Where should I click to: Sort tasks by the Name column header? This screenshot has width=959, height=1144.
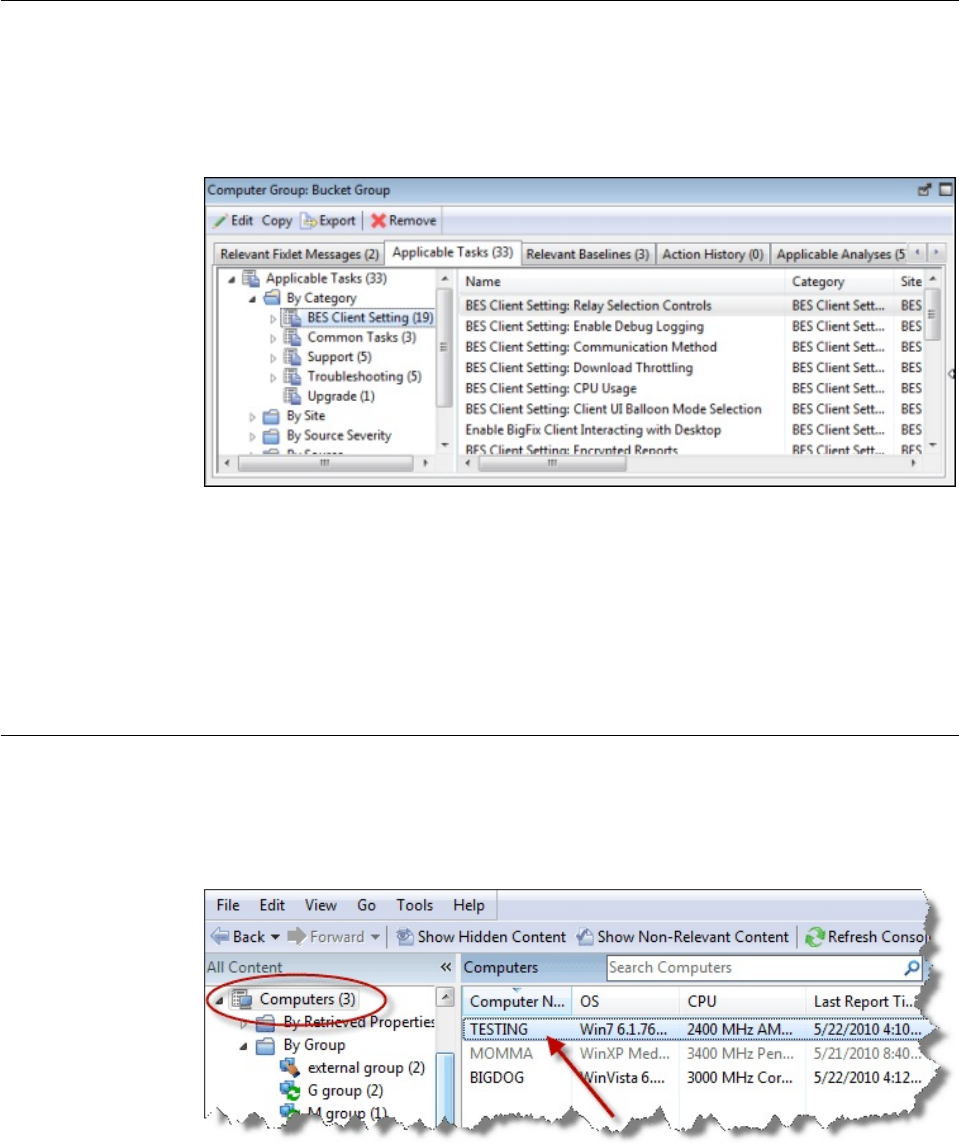[622, 282]
